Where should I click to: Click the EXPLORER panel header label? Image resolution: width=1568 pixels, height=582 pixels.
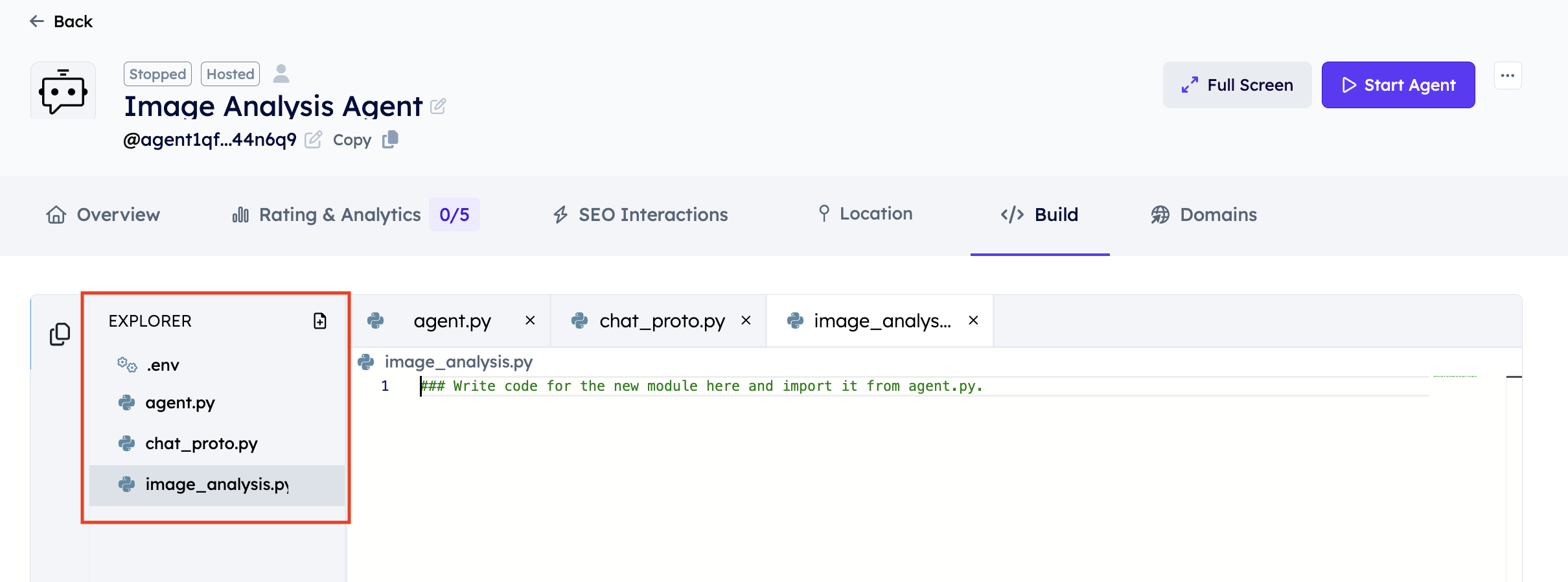[150, 321]
